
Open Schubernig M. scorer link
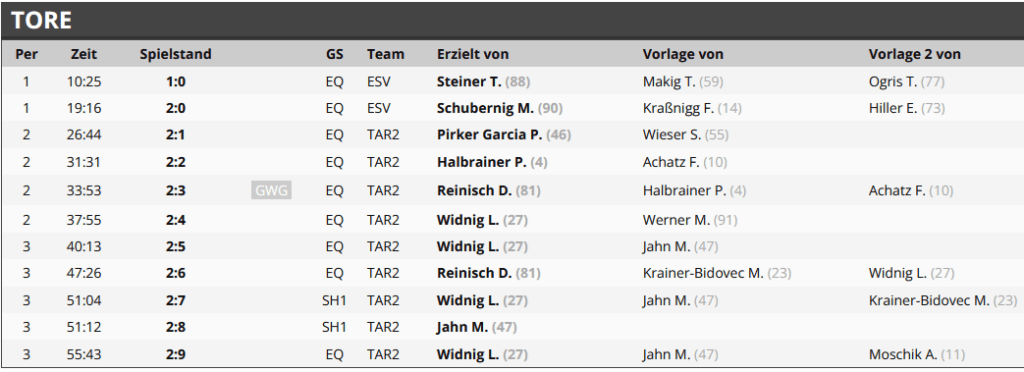tap(485, 108)
